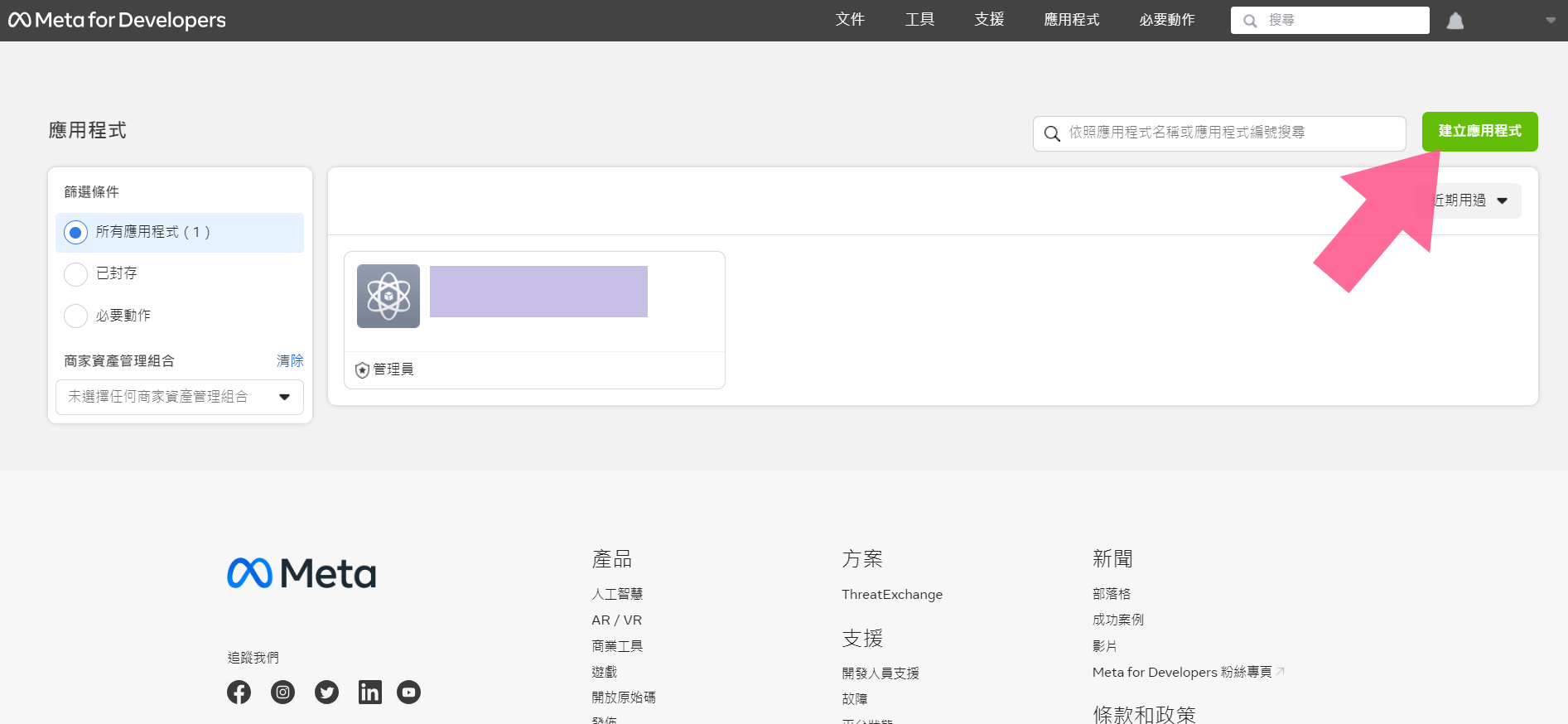Open the 遊戲 footer link
The height and width of the screenshot is (724, 1568).
point(605,672)
